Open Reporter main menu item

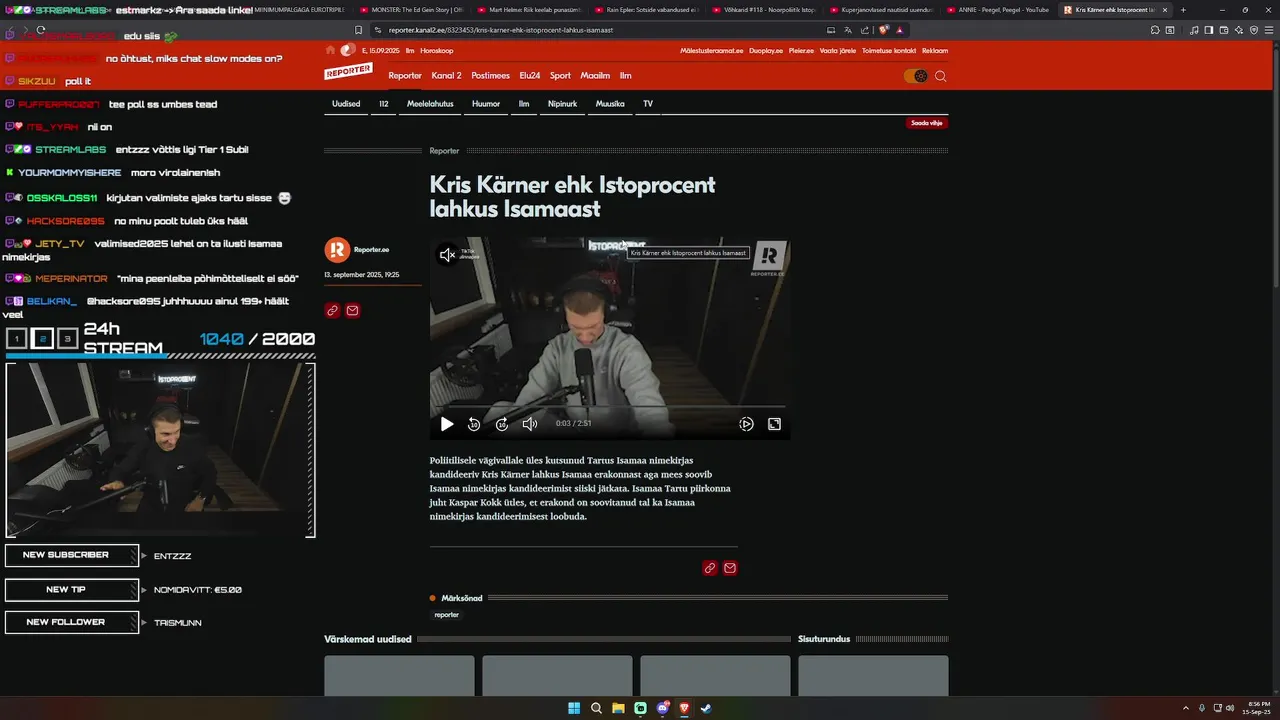click(x=405, y=76)
